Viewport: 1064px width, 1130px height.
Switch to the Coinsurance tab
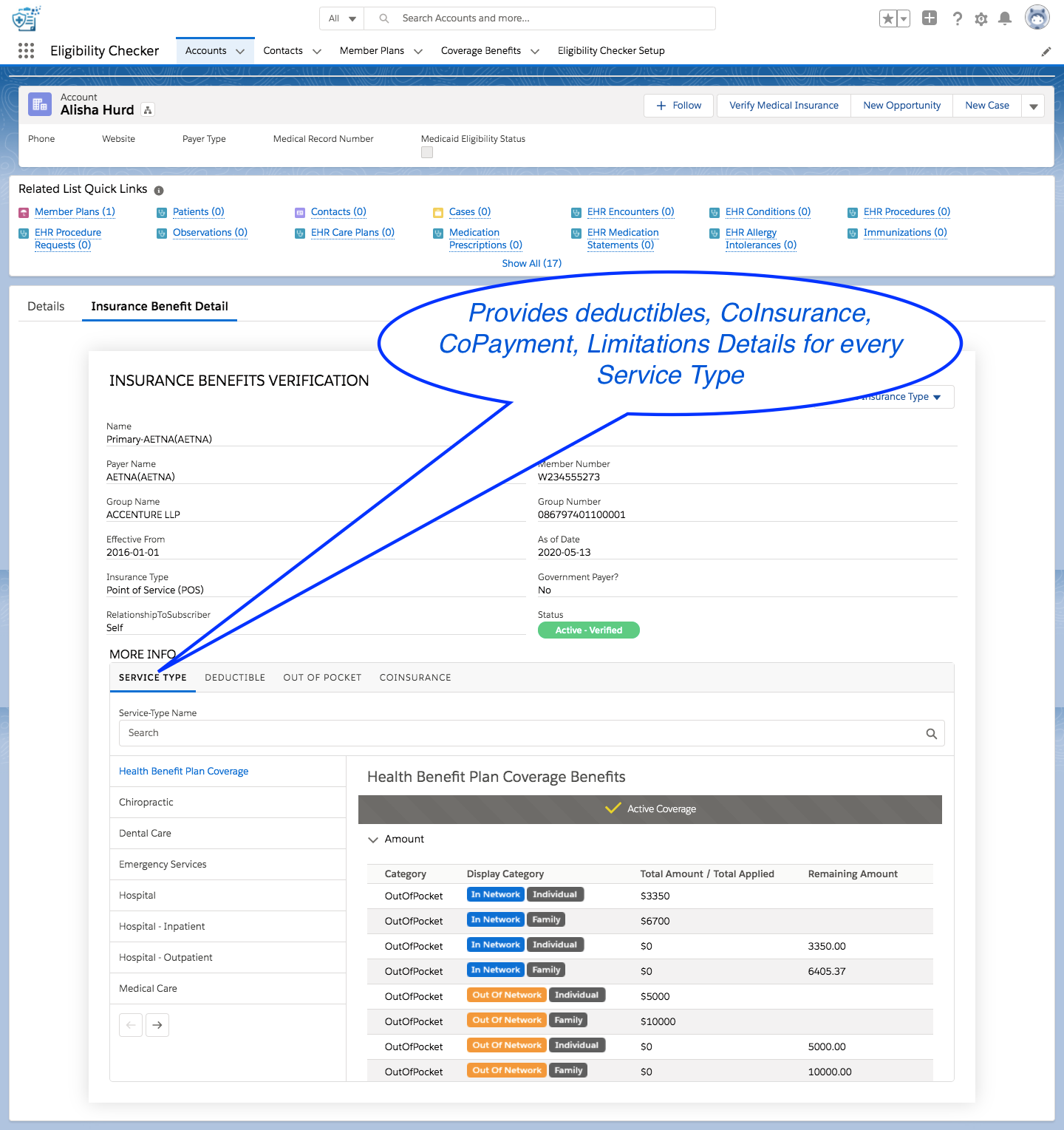tap(415, 678)
